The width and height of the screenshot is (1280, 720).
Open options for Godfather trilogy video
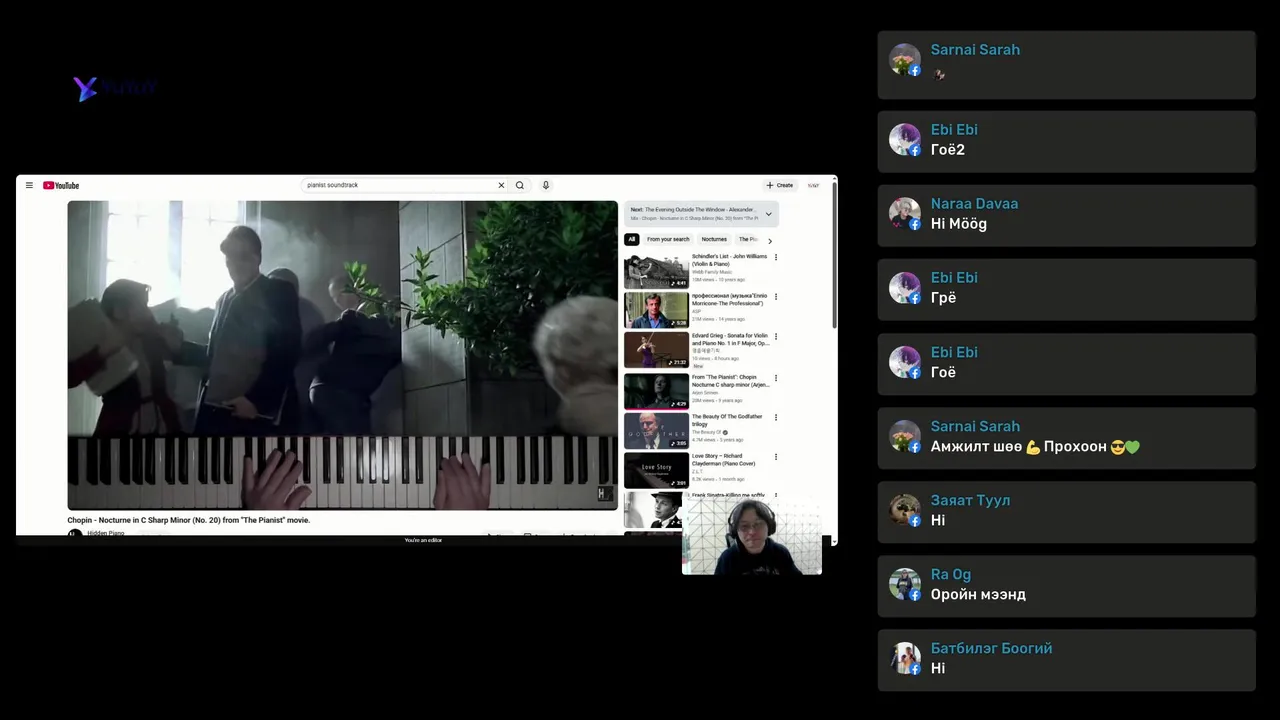[776, 417]
